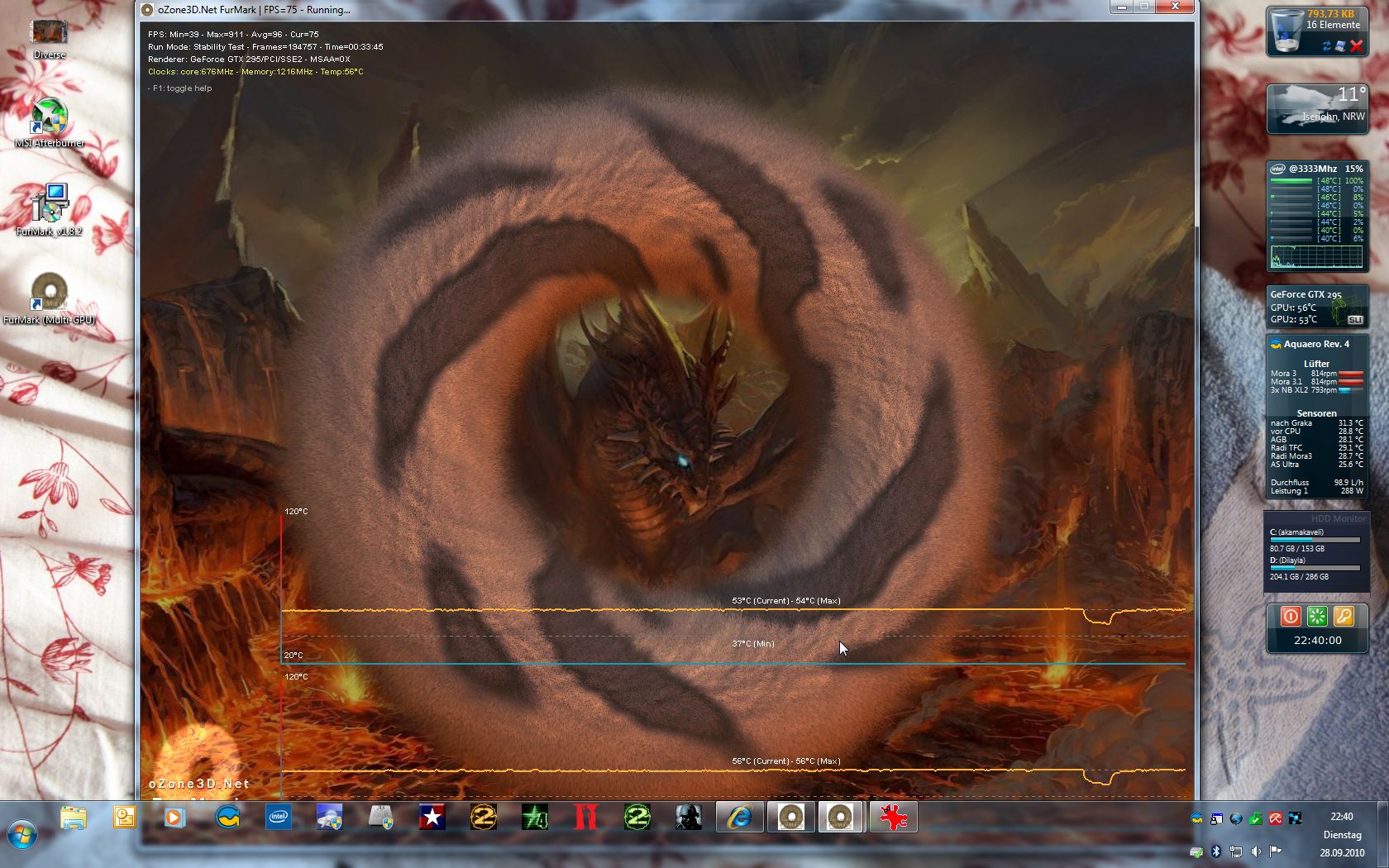The width and height of the screenshot is (1389, 868).
Task: Click the SLI badge in GeForce GTX 295 gadget
Action: [x=1355, y=319]
